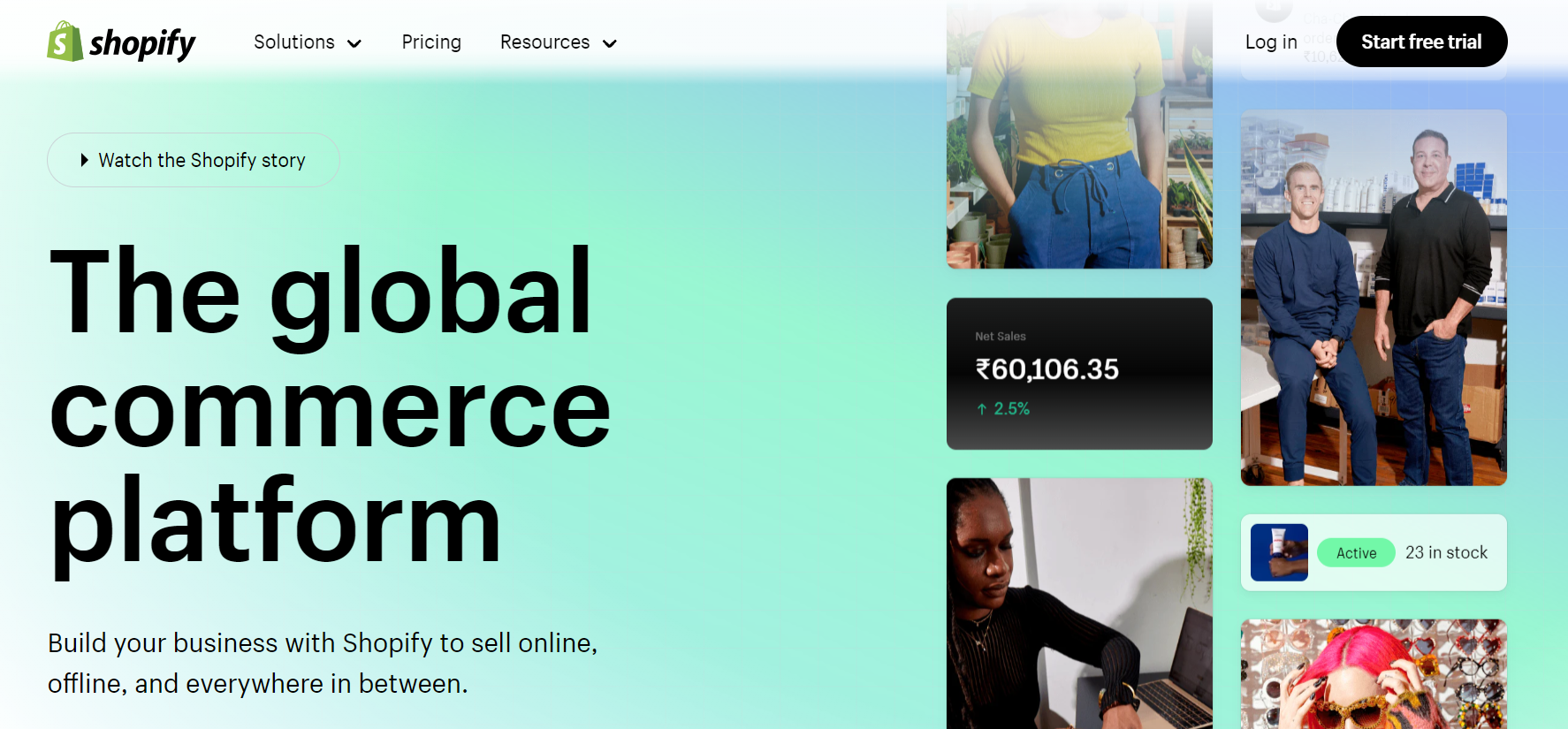The height and width of the screenshot is (729, 1568).
Task: Click the 23 in stock label
Action: [x=1446, y=552]
